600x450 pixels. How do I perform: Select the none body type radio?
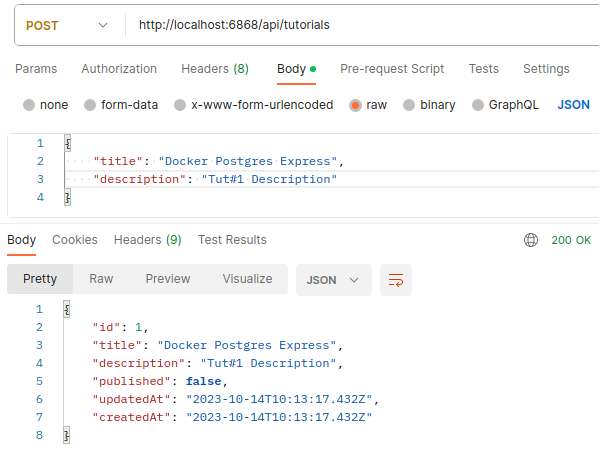29,105
